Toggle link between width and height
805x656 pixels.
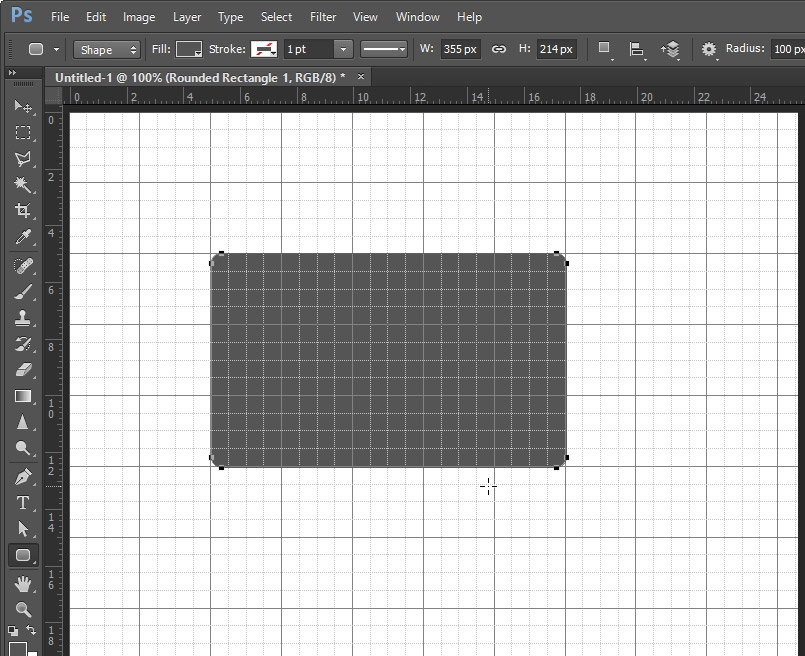[499, 49]
